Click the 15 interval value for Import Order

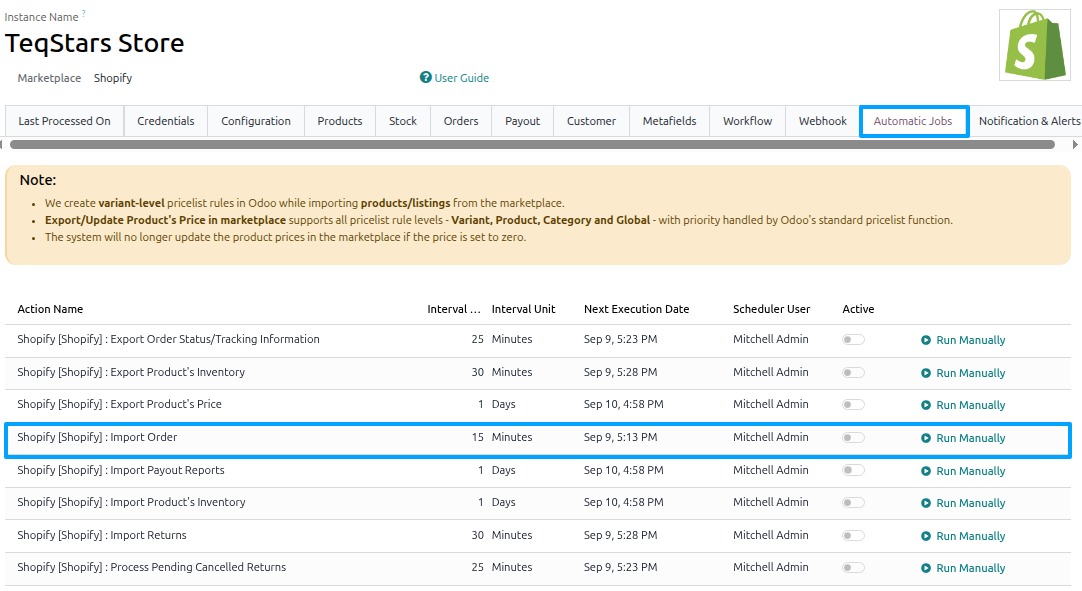tap(478, 437)
